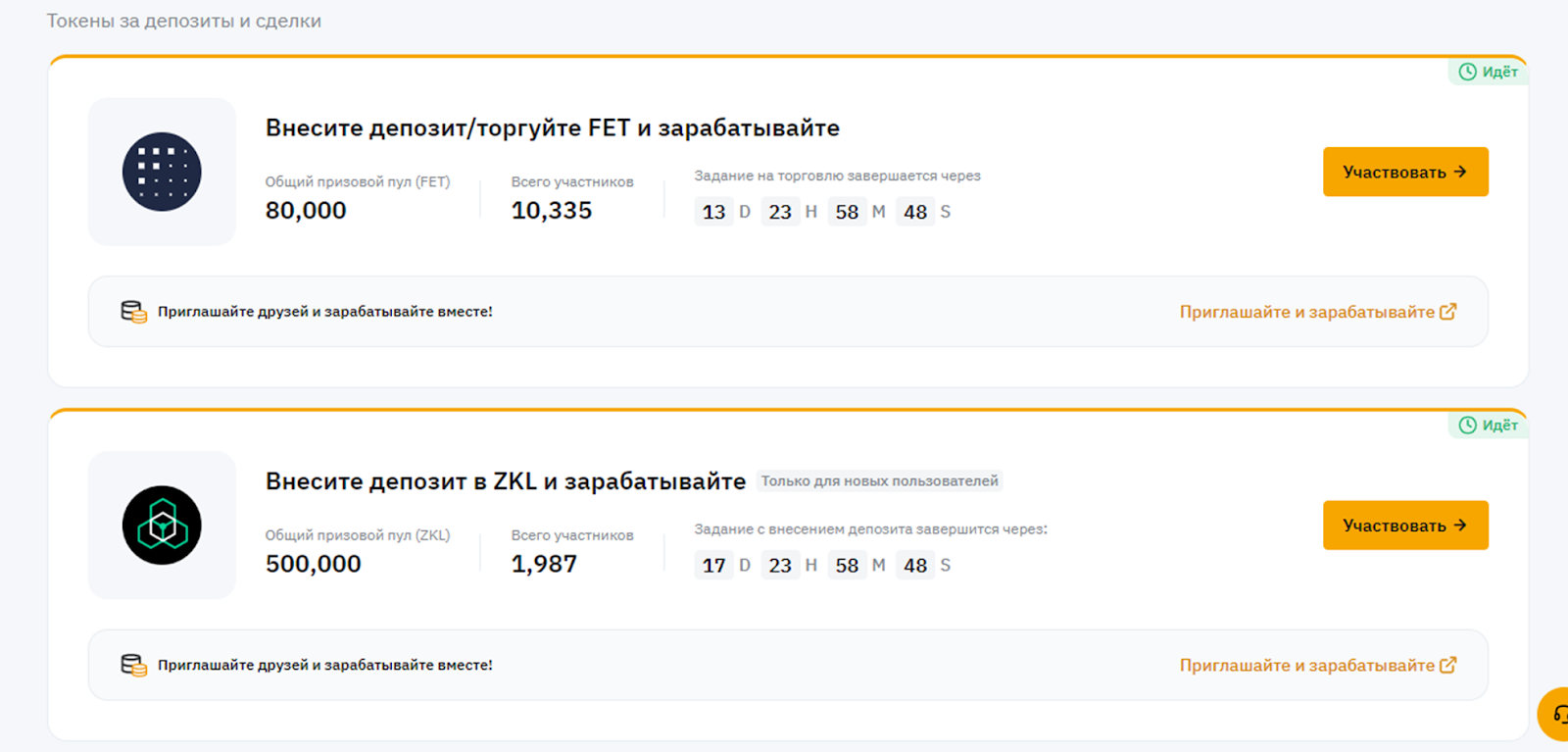Click the 17 days countdown box
This screenshot has width=1568, height=752.
pyautogui.click(x=714, y=565)
